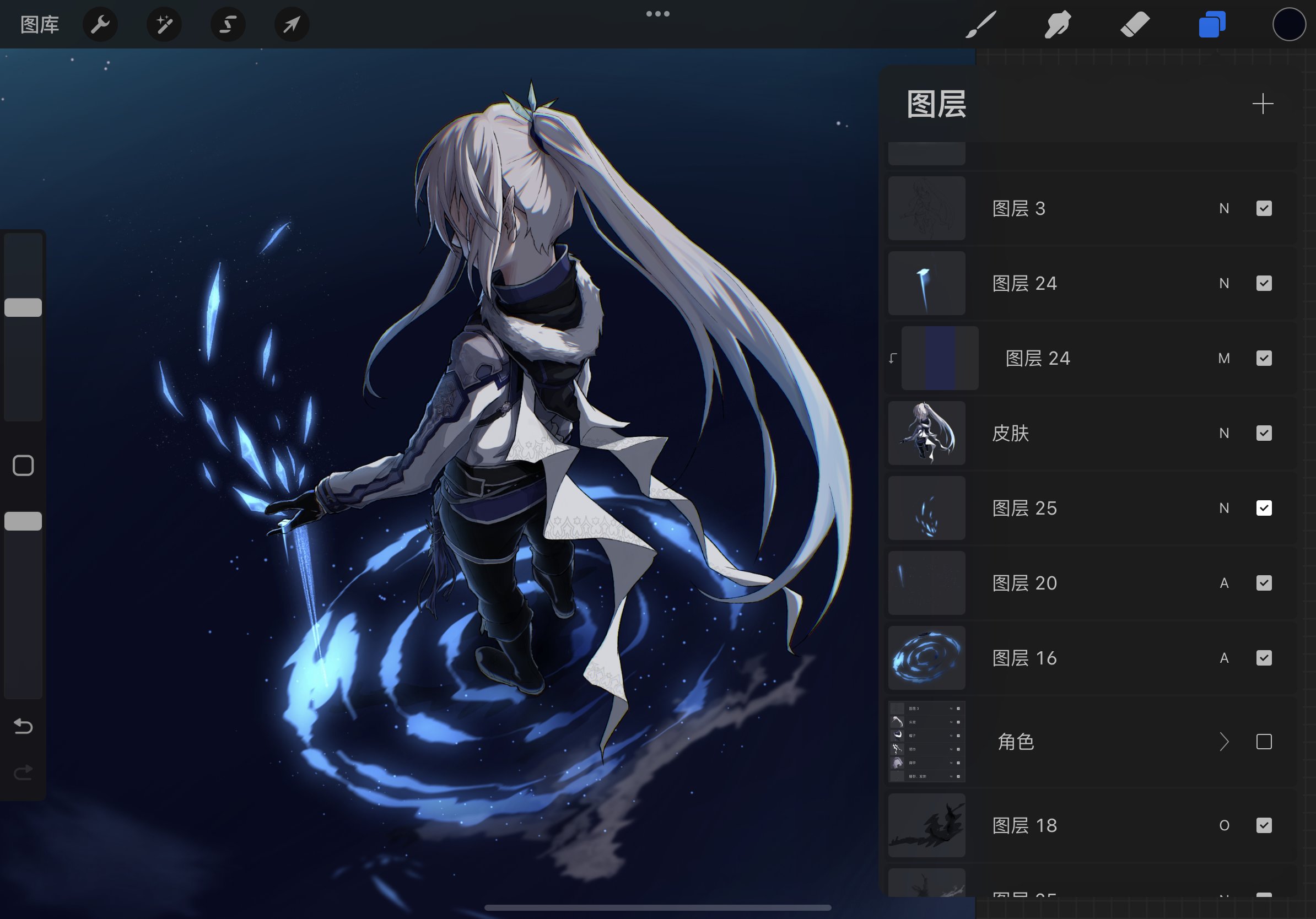This screenshot has width=1316, height=919.
Task: Hide the clipped 图层 24 layer with M blend
Action: coord(1264,358)
